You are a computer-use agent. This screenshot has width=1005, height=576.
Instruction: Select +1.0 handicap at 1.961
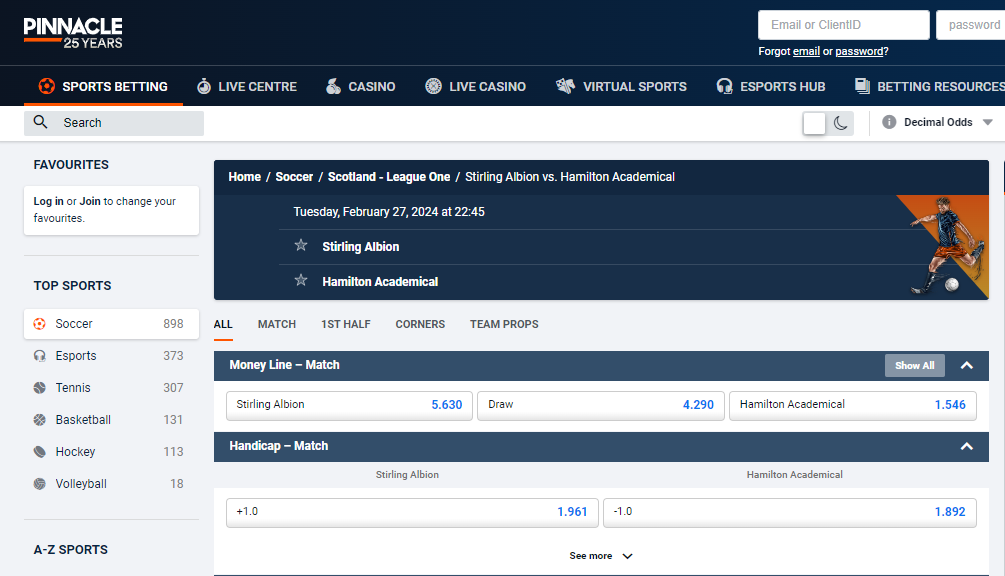coord(412,512)
